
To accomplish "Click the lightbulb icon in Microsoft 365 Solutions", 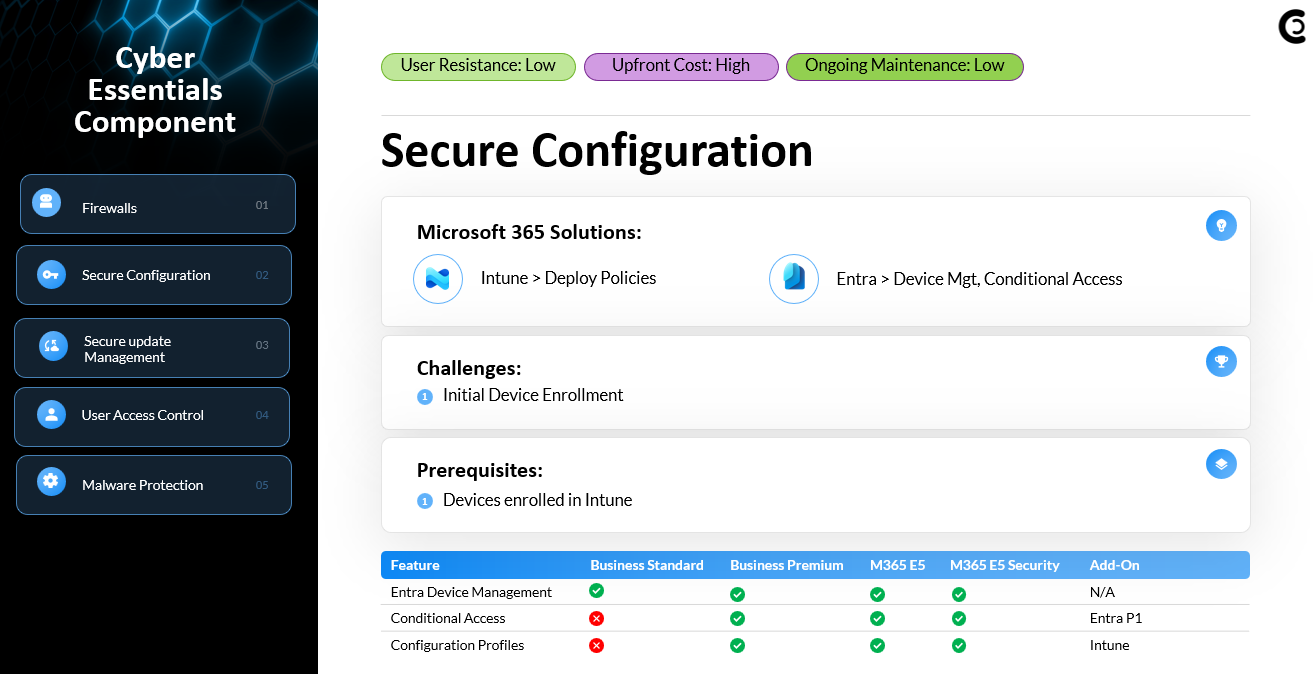I will coord(1221,226).
